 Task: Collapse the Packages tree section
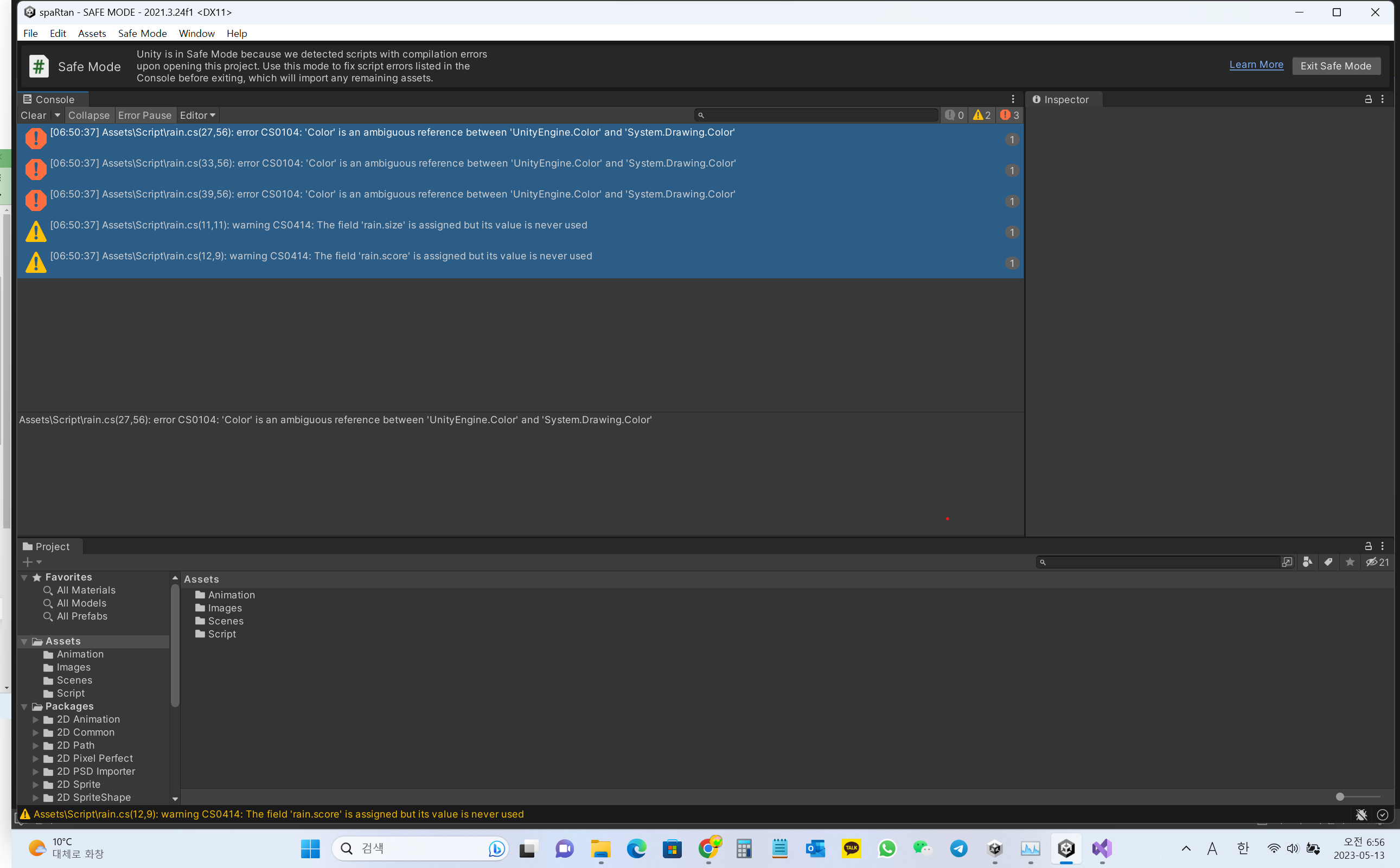pos(24,707)
